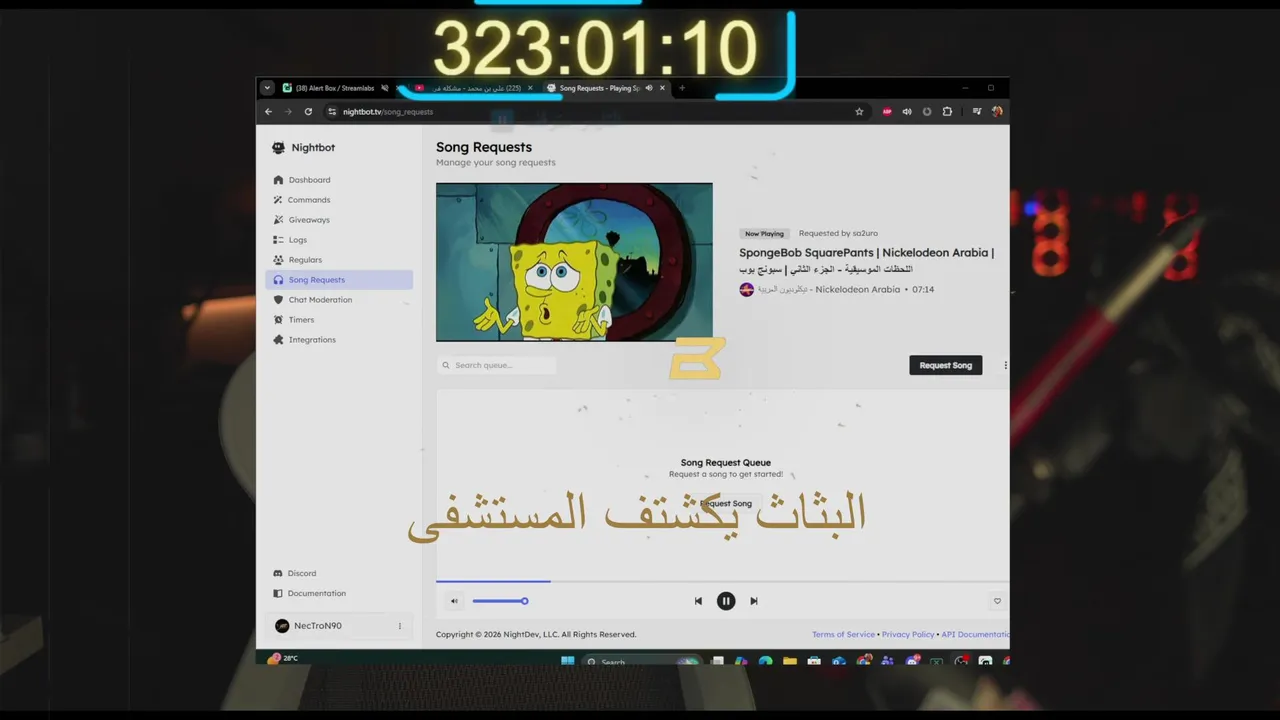Open the API Documentation footer link
This screenshot has width=1280, height=720.
(976, 634)
